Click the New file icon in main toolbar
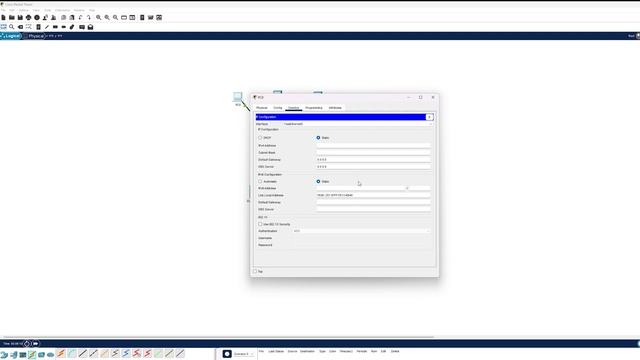Viewport: 640px width, 360px height. coord(3,18)
